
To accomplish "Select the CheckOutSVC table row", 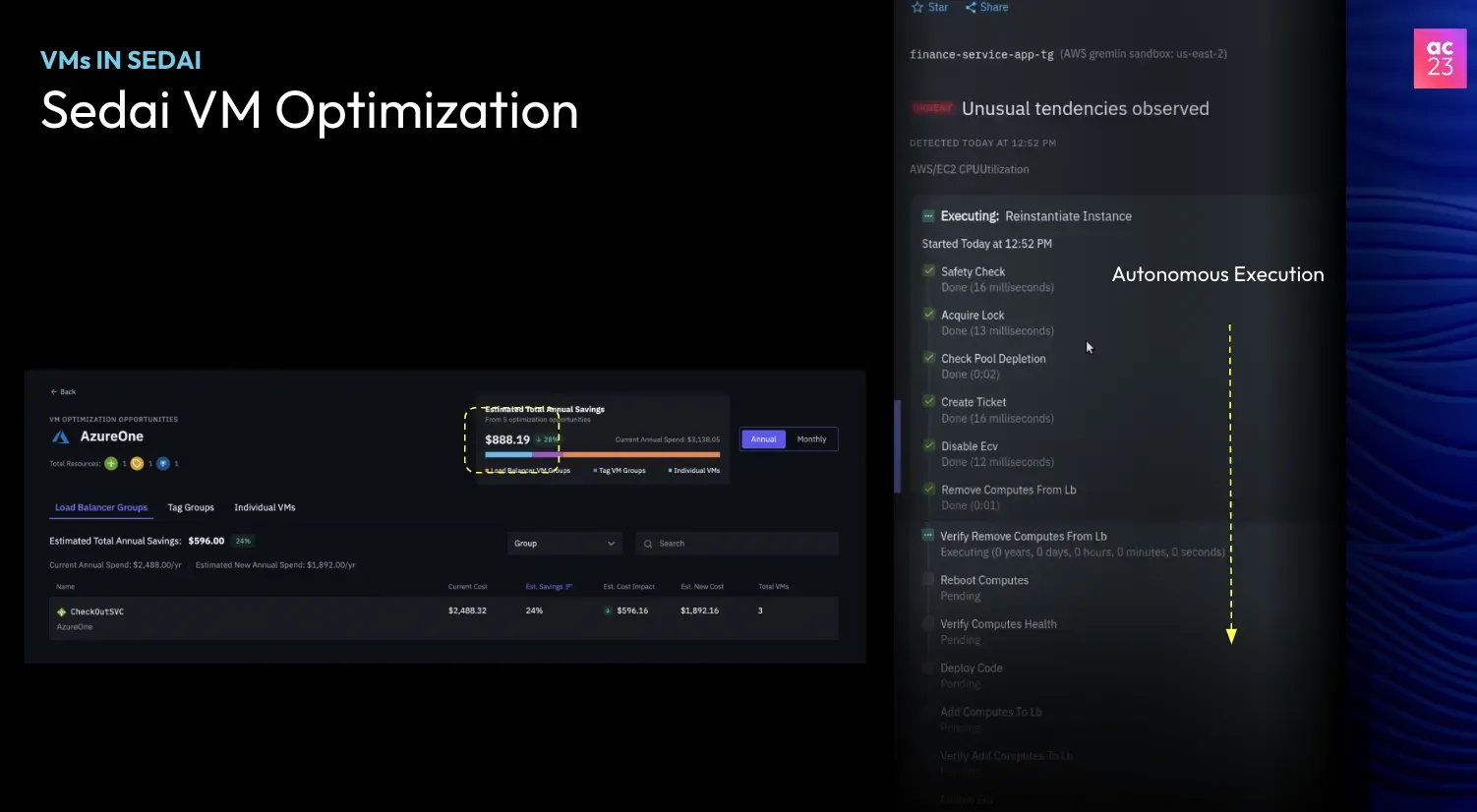I will (443, 618).
